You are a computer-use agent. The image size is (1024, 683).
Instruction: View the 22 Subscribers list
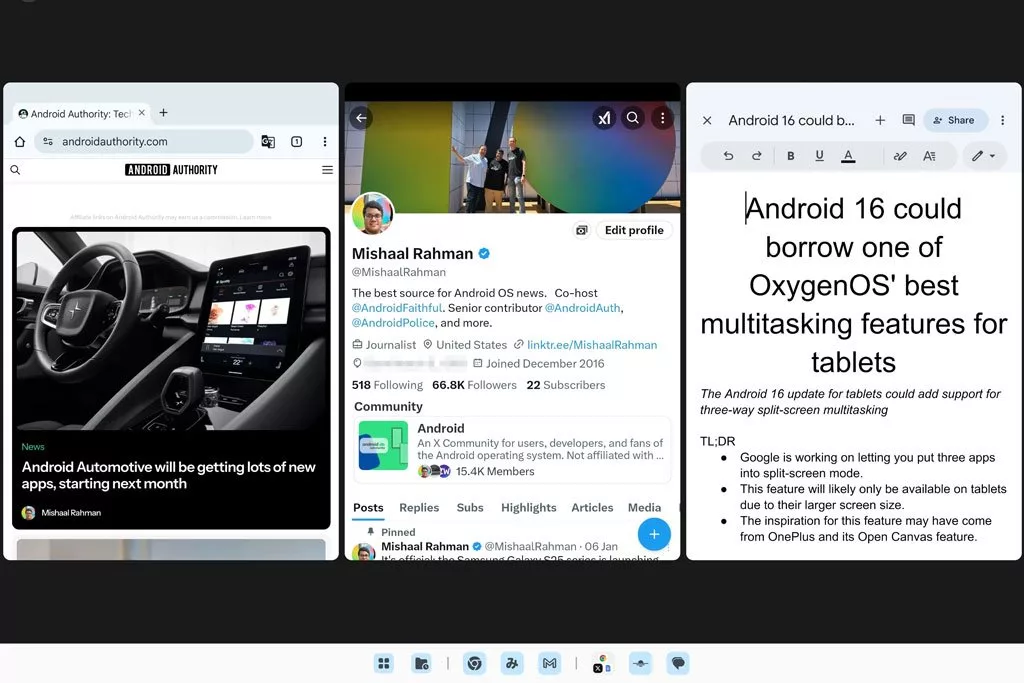coord(566,385)
